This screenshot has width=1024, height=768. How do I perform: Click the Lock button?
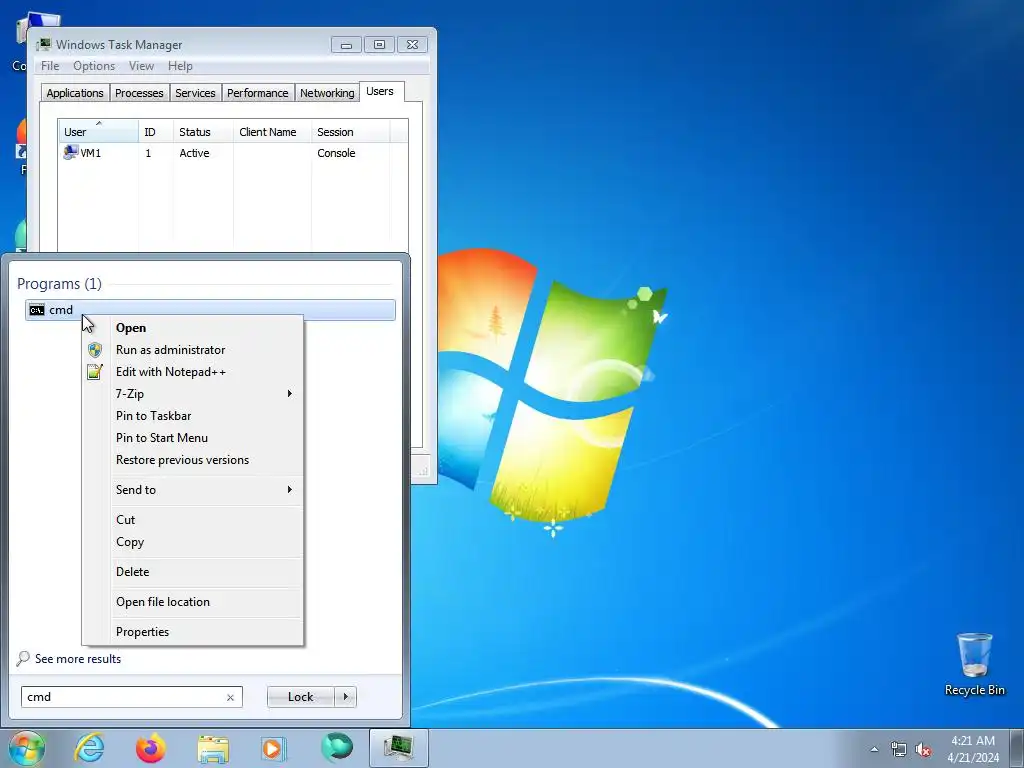pyautogui.click(x=300, y=697)
